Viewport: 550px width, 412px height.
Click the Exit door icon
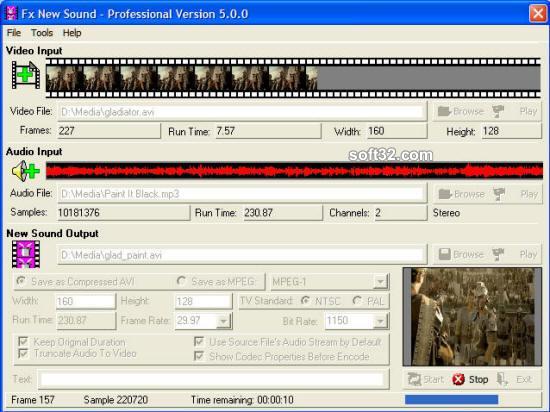[502, 379]
